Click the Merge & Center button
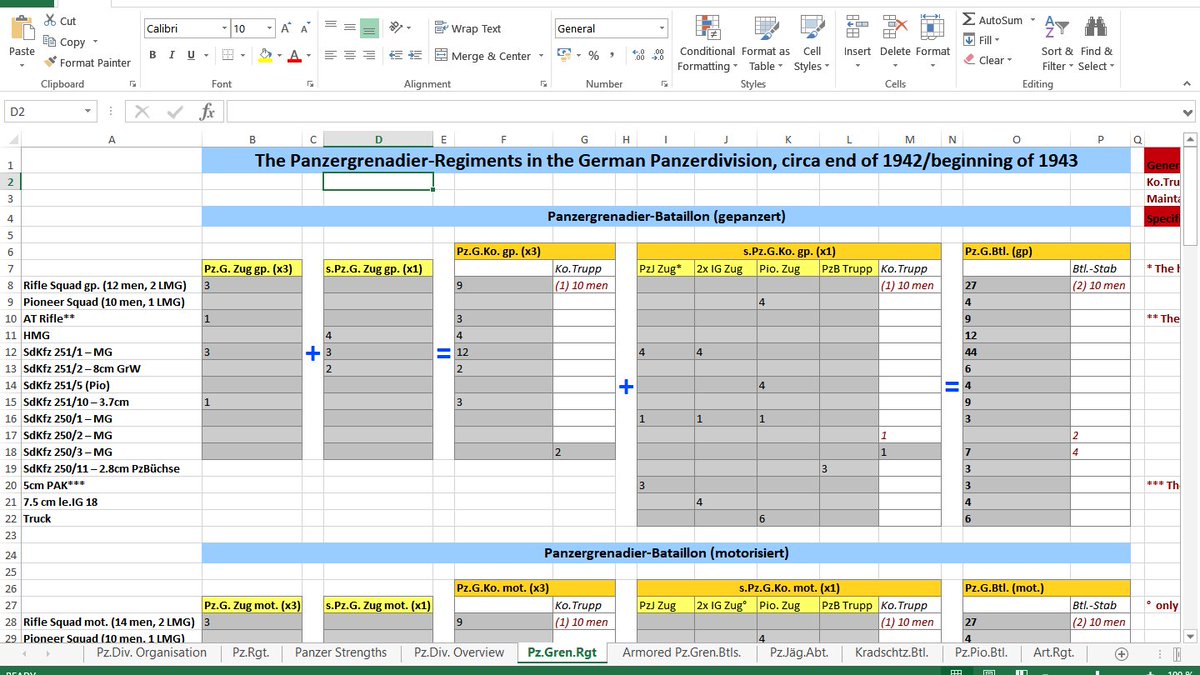 tap(484, 56)
